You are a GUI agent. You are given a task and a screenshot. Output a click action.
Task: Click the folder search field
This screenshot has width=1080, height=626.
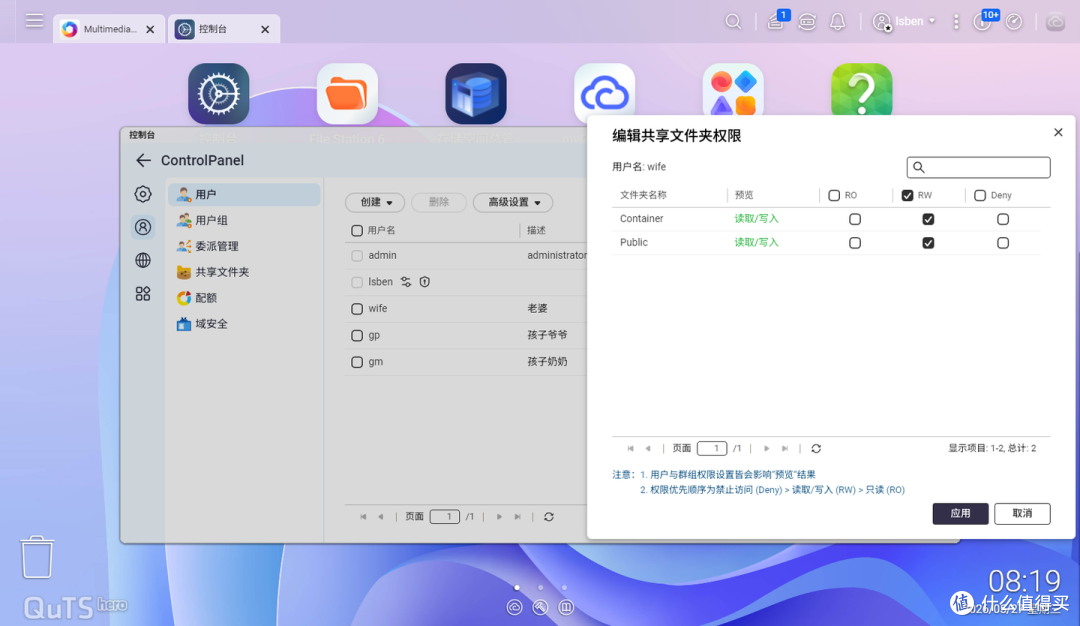pyautogui.click(x=978, y=167)
